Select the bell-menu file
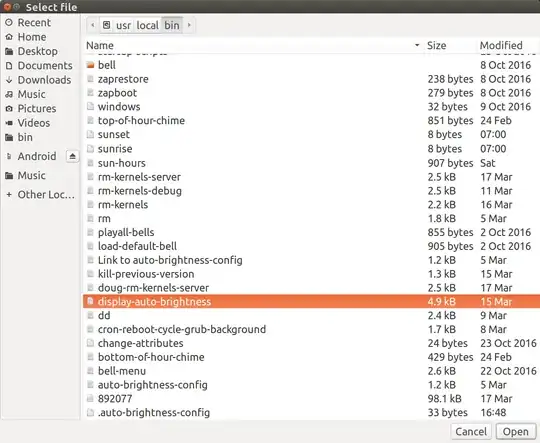The width and height of the screenshot is (540, 443). tap(311, 371)
